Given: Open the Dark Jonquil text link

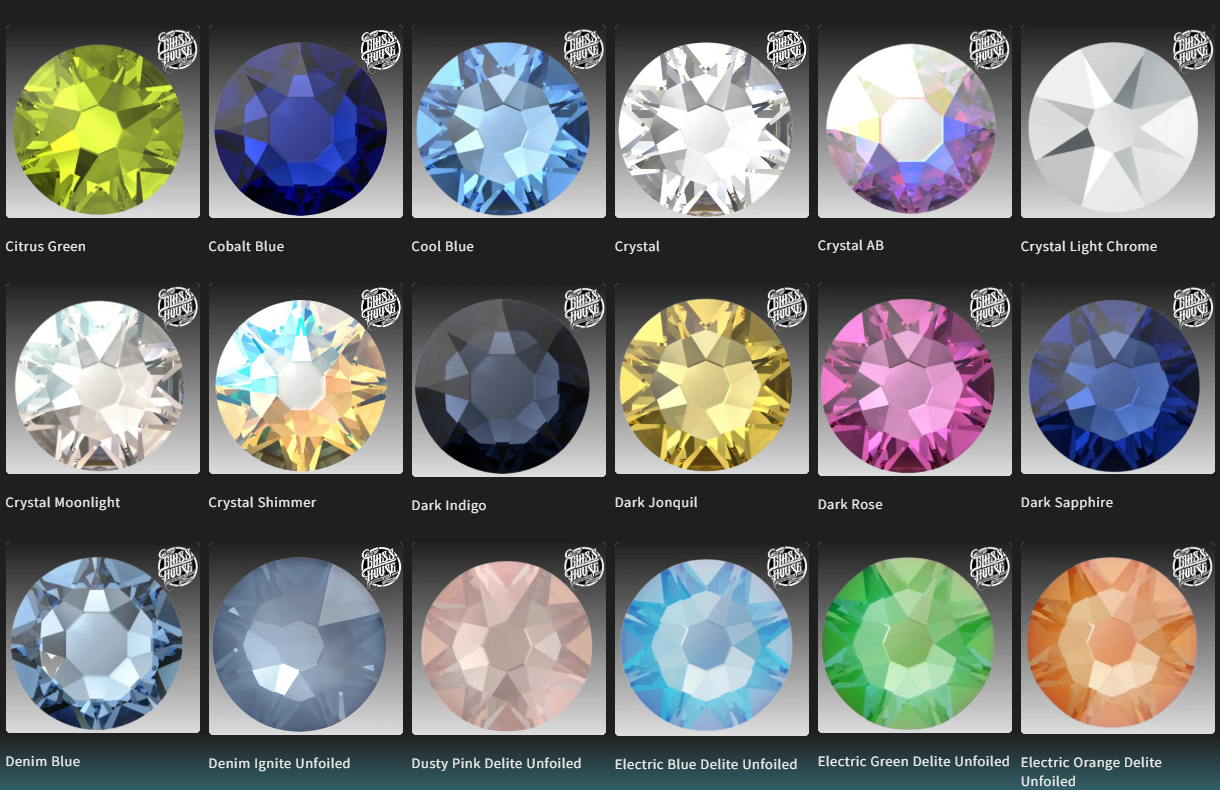Looking at the screenshot, I should click(x=656, y=502).
